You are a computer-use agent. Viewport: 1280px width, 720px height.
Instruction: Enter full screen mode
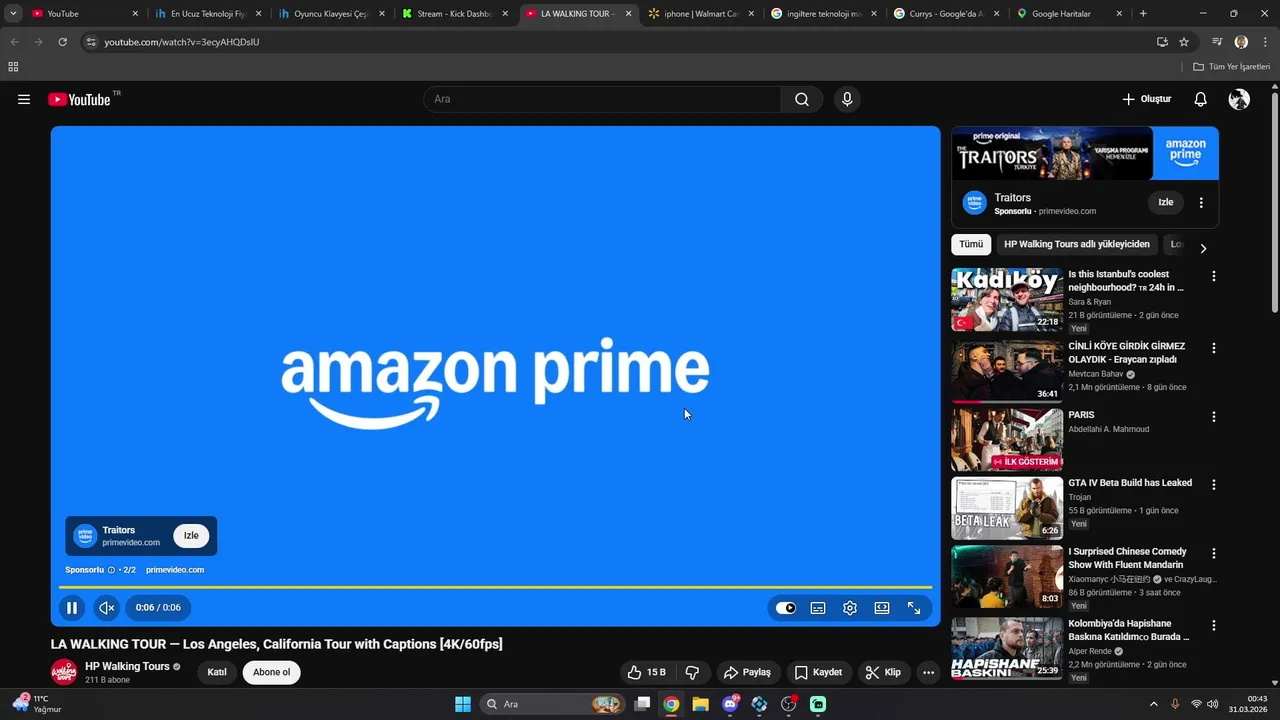[x=914, y=607]
